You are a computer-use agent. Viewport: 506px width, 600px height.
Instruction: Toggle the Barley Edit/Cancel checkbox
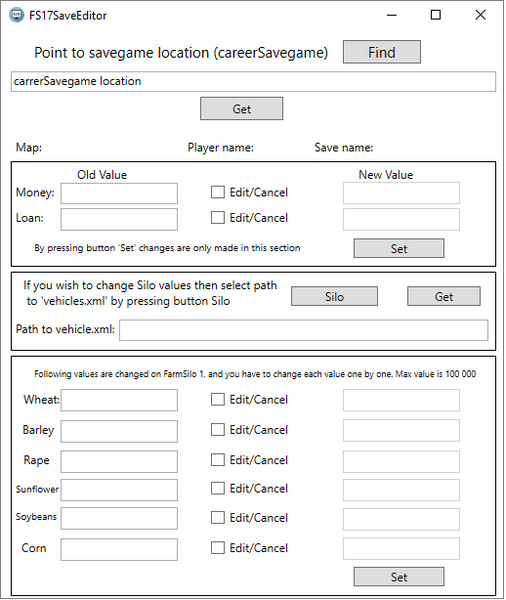point(218,430)
